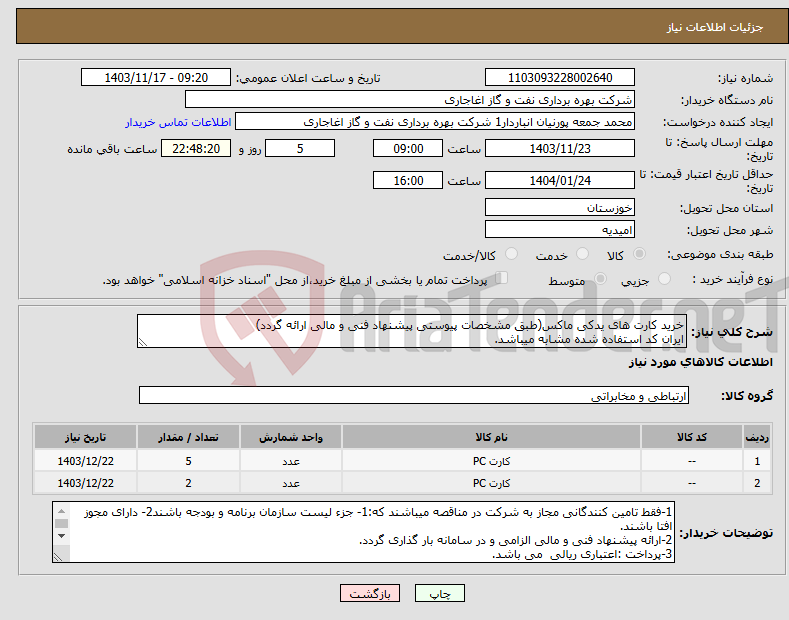Screen dimensions: 789x620
Task: Click the announcement date field 1403/11/17 - 09:20
Action: (156, 78)
